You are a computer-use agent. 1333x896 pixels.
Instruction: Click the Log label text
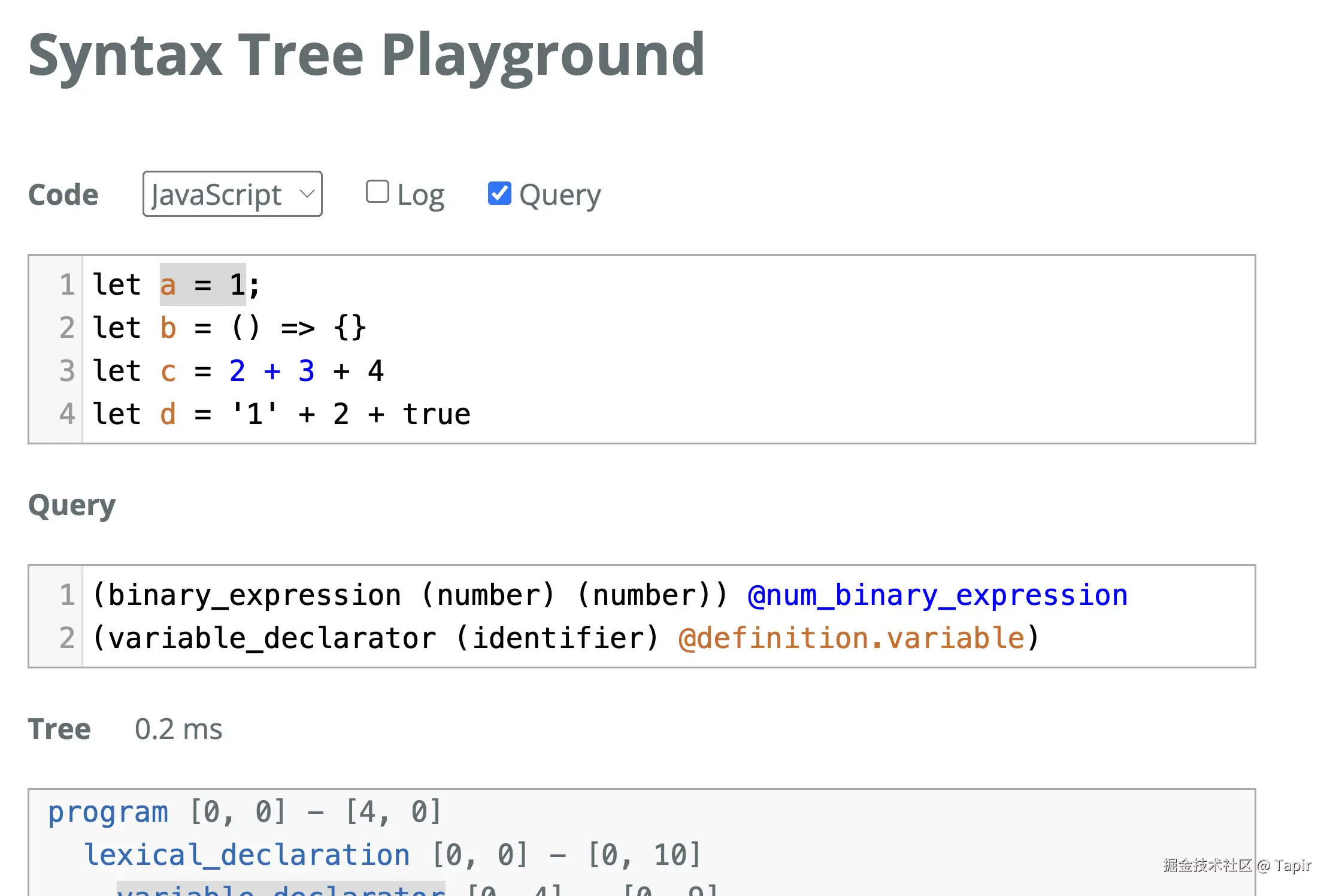coord(420,195)
